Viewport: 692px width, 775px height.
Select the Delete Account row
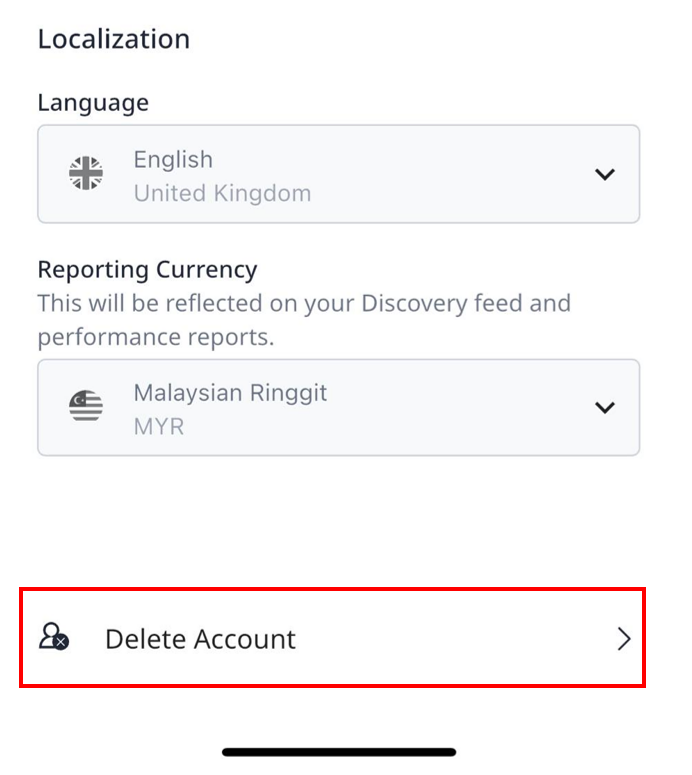(x=333, y=638)
